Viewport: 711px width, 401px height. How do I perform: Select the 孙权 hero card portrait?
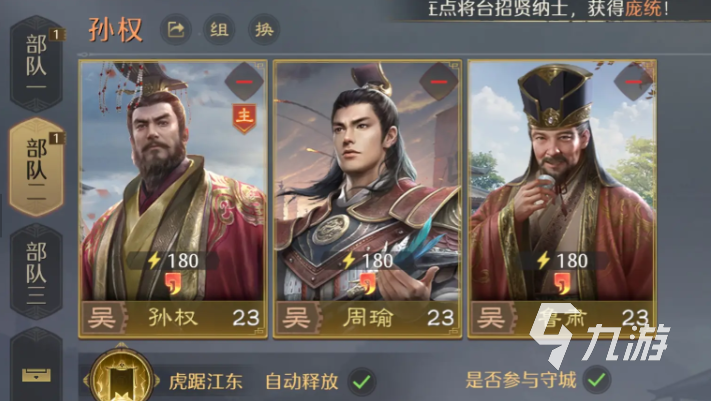point(173,200)
